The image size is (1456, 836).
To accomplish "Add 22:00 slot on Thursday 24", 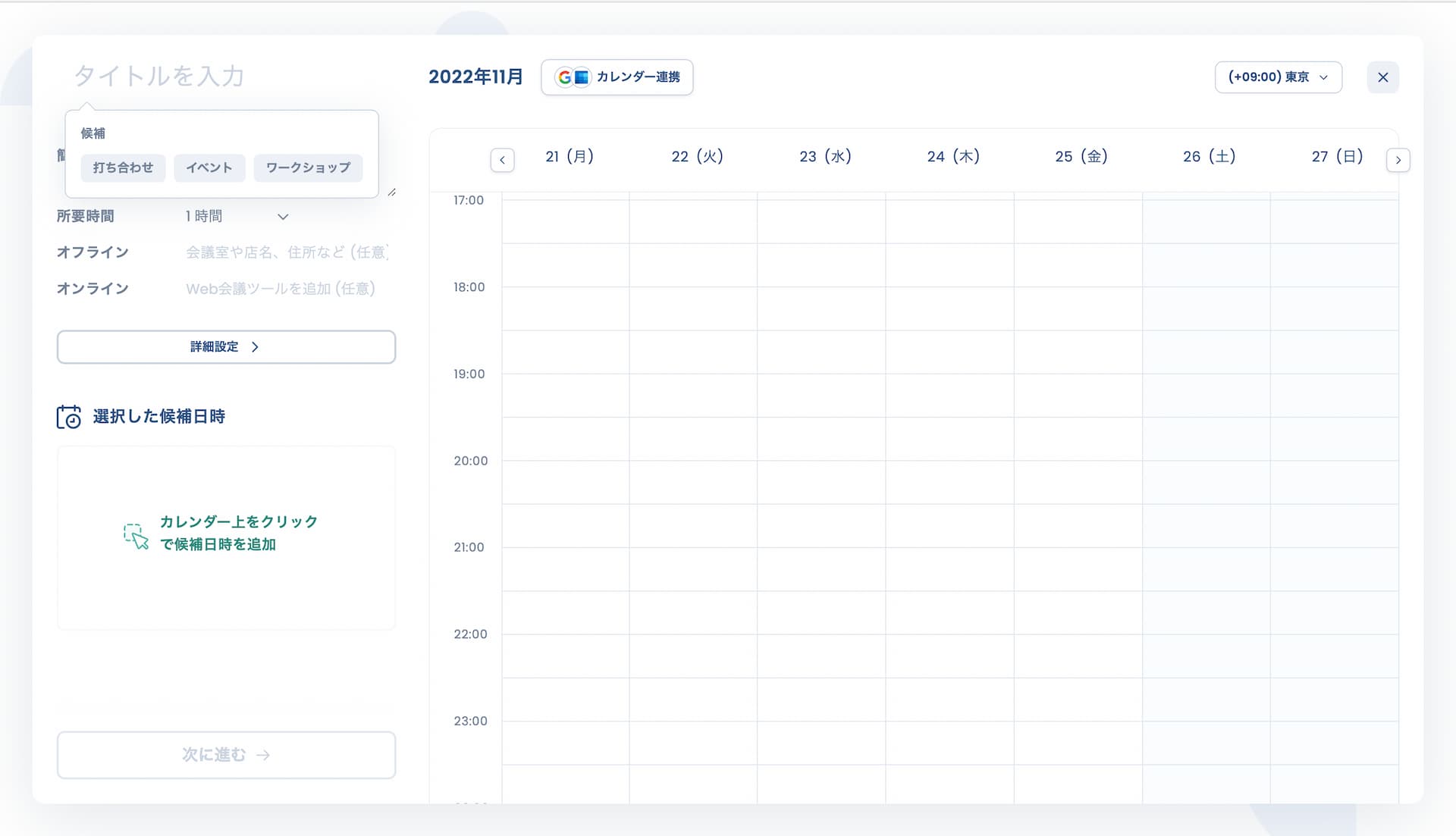I will pos(949,656).
